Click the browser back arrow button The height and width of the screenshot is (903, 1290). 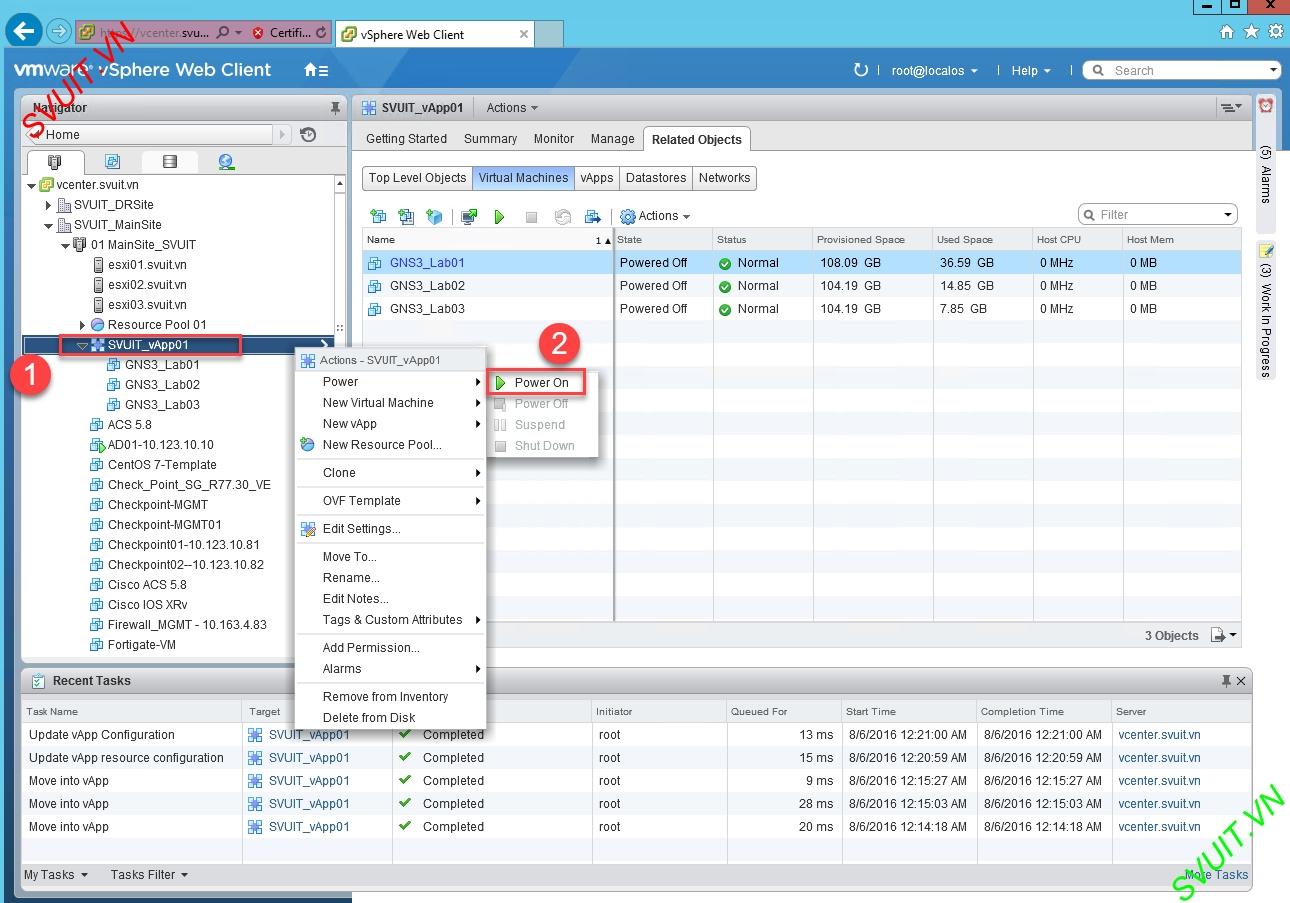click(x=24, y=31)
